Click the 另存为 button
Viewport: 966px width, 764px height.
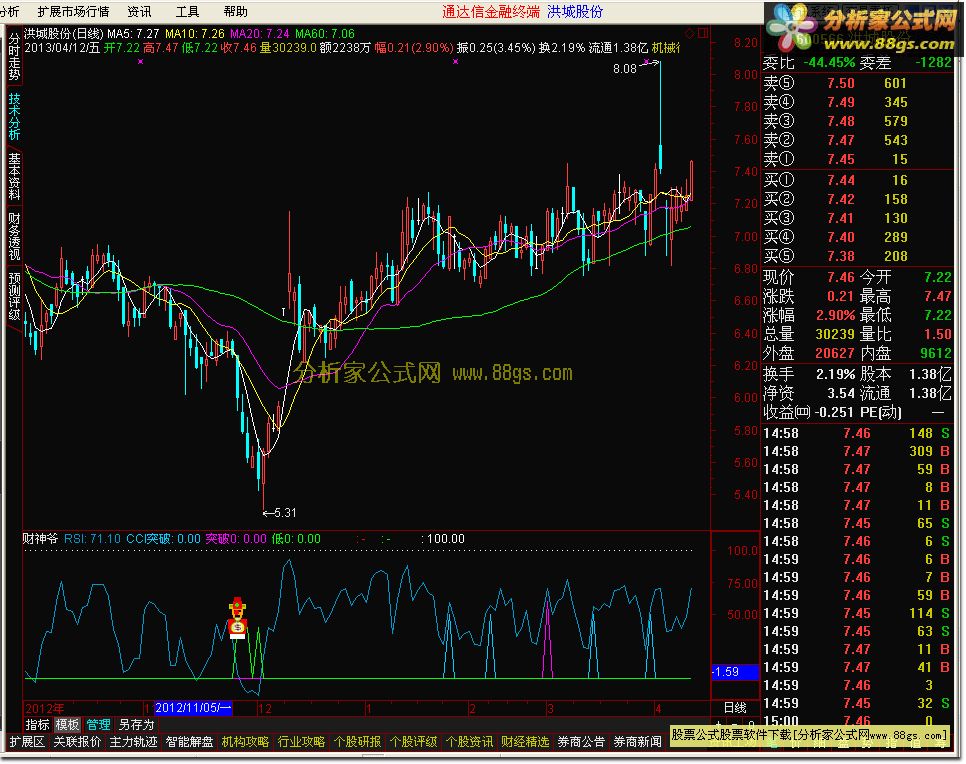pos(136,725)
